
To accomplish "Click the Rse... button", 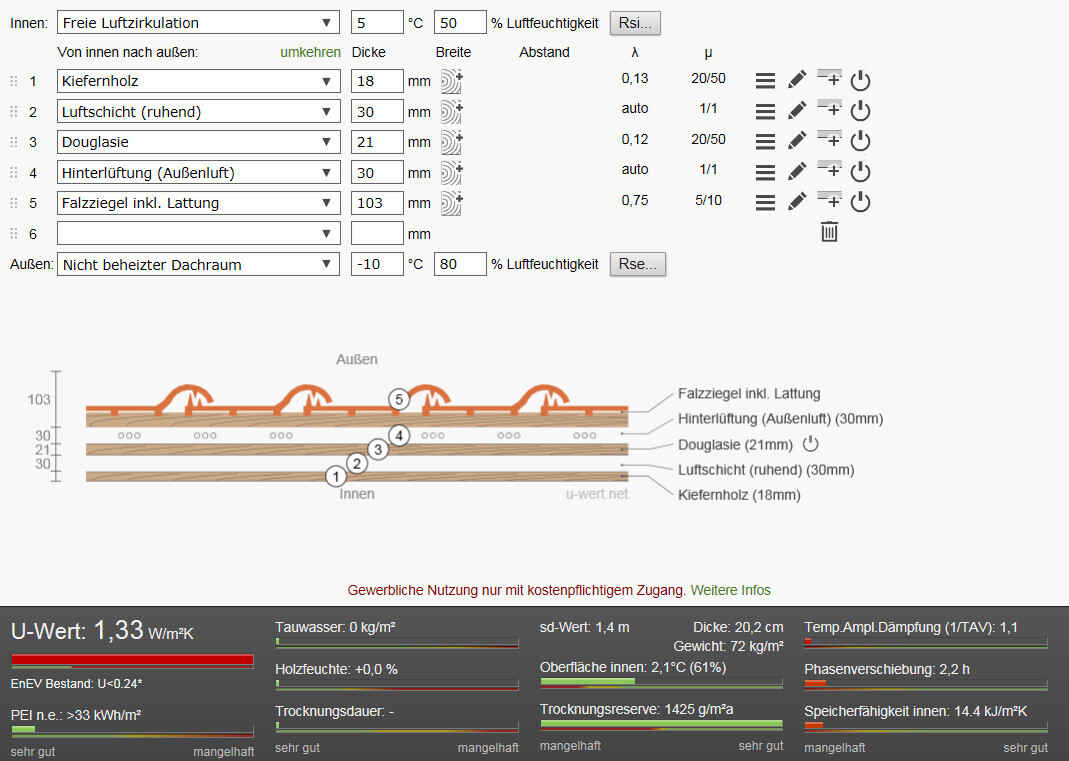I will 637,264.
